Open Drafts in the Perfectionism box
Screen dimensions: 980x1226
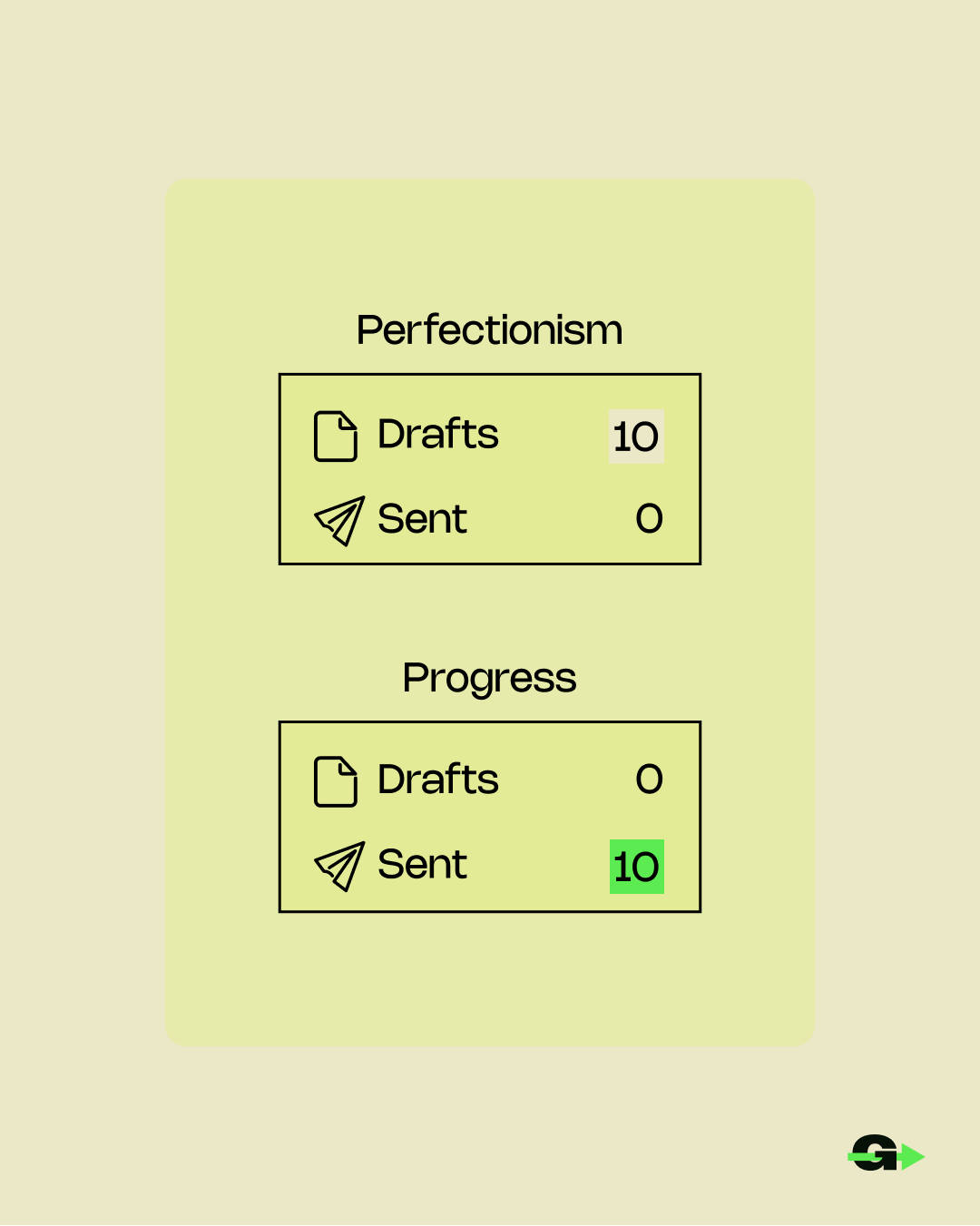tap(438, 434)
